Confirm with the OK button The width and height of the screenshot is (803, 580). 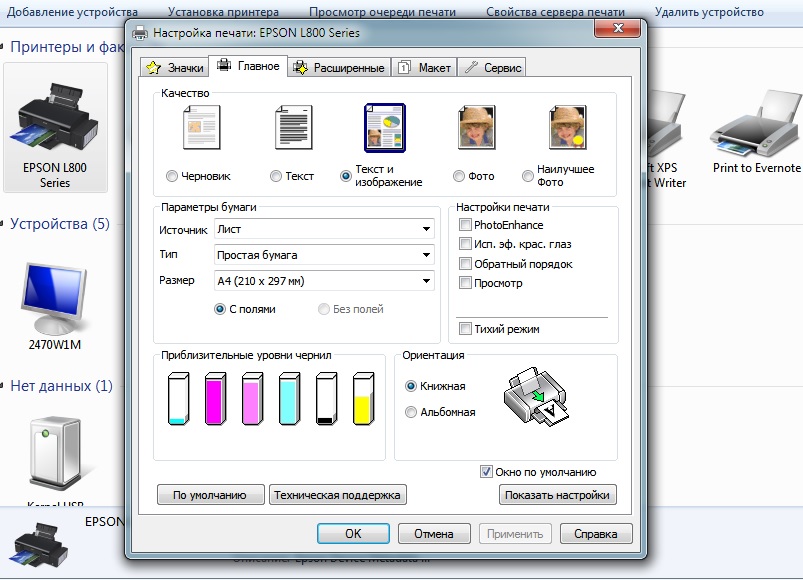[x=353, y=533]
